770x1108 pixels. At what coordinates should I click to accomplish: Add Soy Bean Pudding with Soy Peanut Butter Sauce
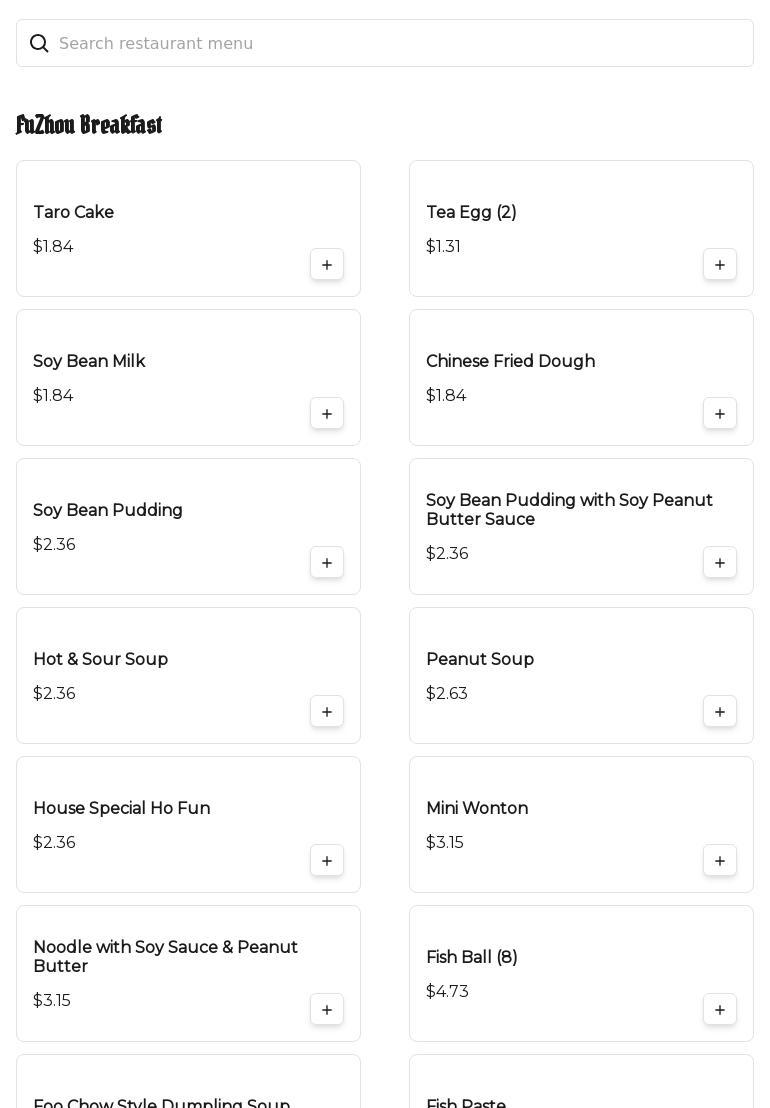point(720,563)
